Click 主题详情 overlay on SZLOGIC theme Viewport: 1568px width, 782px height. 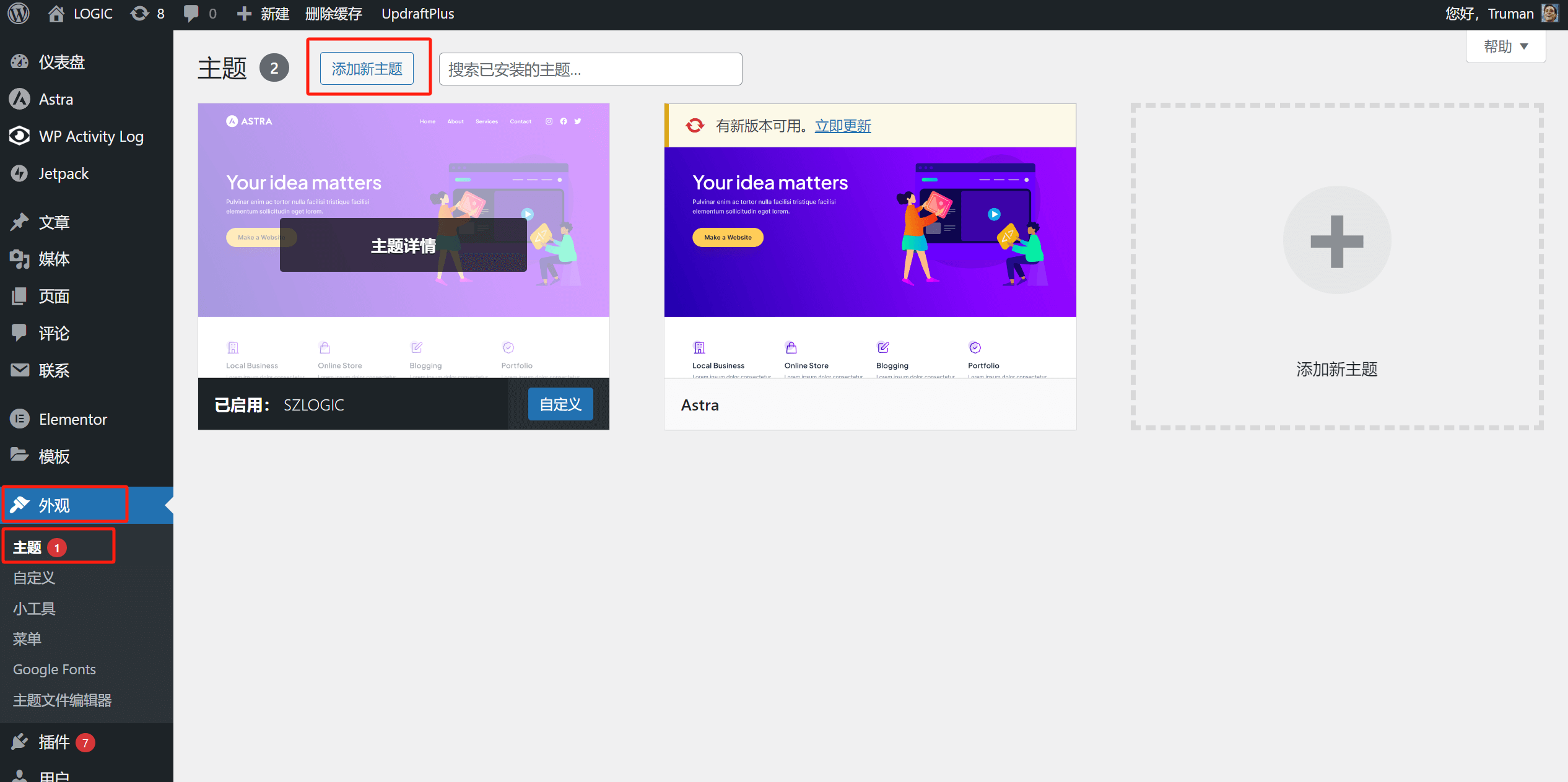pyautogui.click(x=403, y=245)
